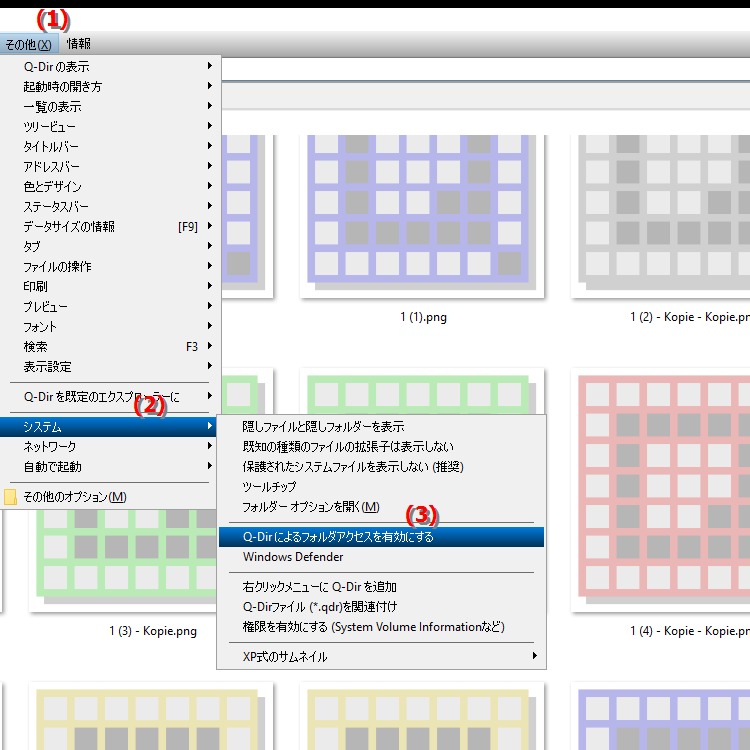Image resolution: width=750 pixels, height=750 pixels.
Task: Click the arrow next to 表示設定
Action: [210, 366]
